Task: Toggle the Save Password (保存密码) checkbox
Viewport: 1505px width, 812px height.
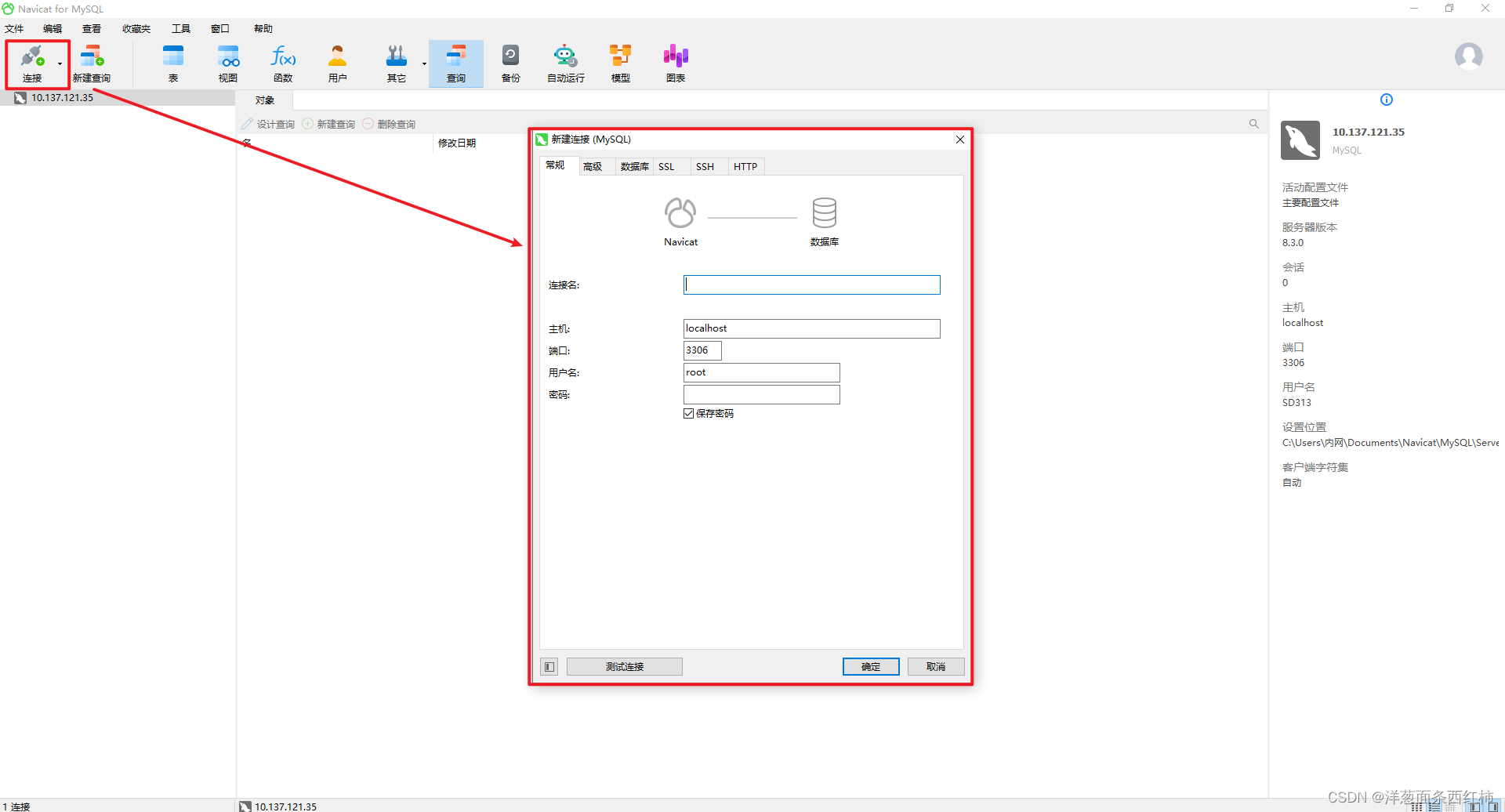Action: point(689,414)
